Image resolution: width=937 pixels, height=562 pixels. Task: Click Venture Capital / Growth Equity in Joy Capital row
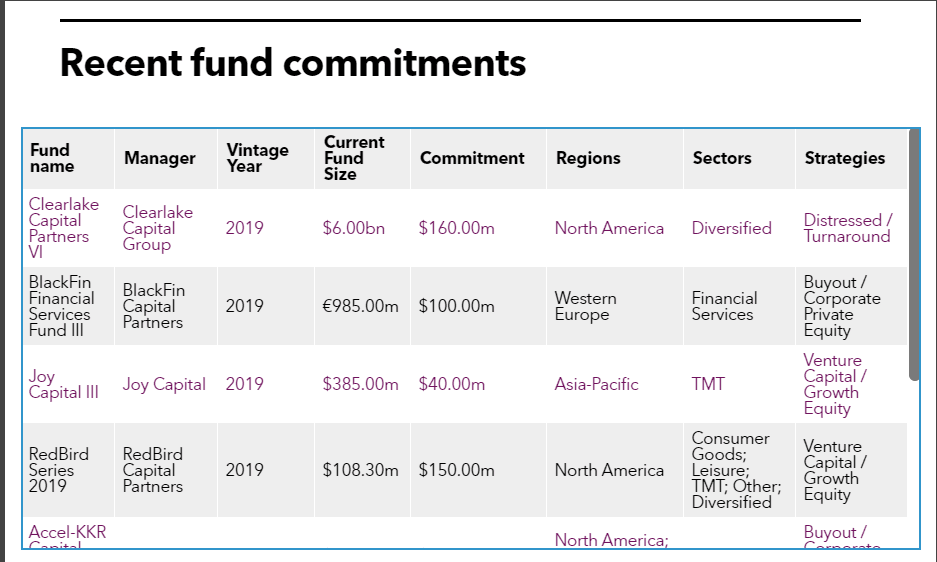click(835, 384)
